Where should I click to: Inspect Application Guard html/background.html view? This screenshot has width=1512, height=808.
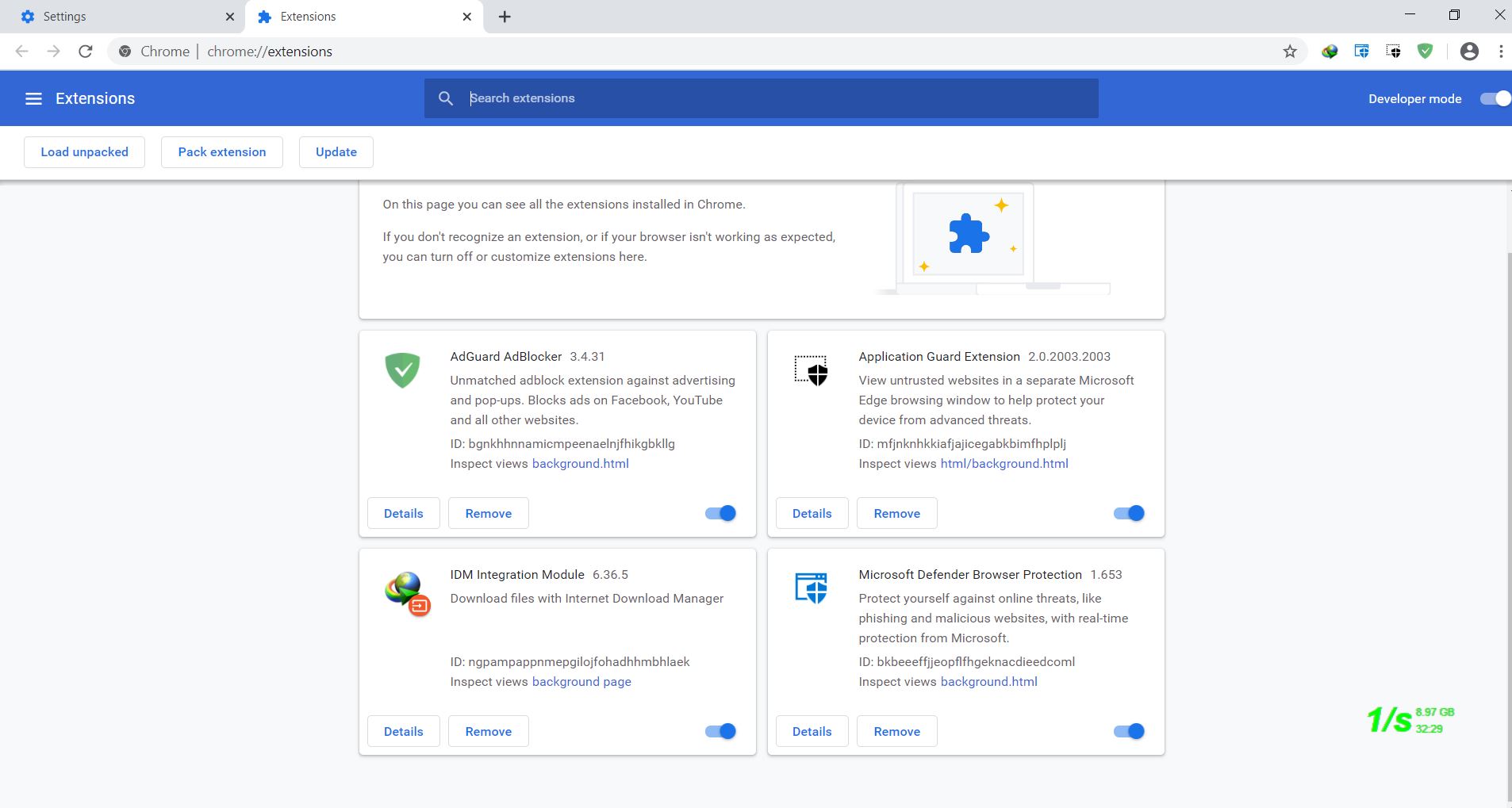point(1004,464)
